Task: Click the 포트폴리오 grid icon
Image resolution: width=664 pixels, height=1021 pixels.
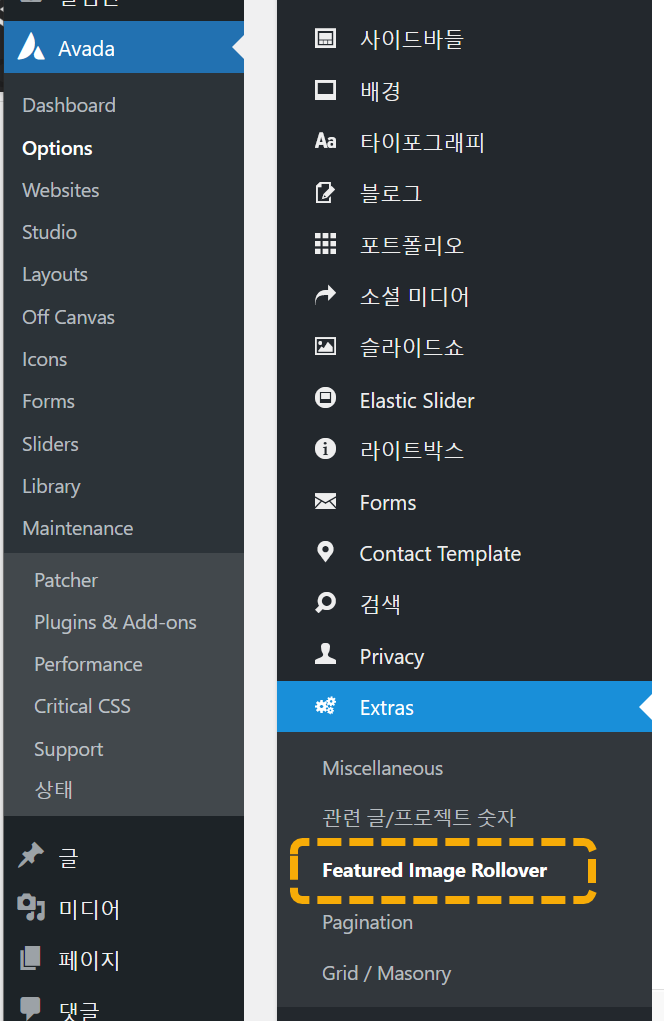Action: pos(325,244)
